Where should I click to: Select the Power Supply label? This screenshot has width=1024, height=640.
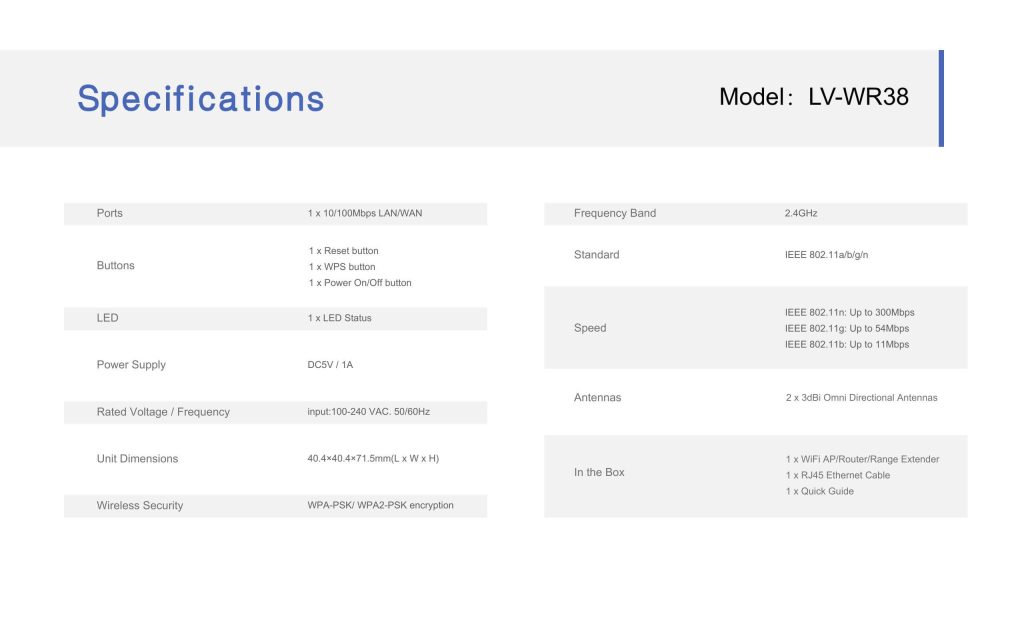point(131,365)
